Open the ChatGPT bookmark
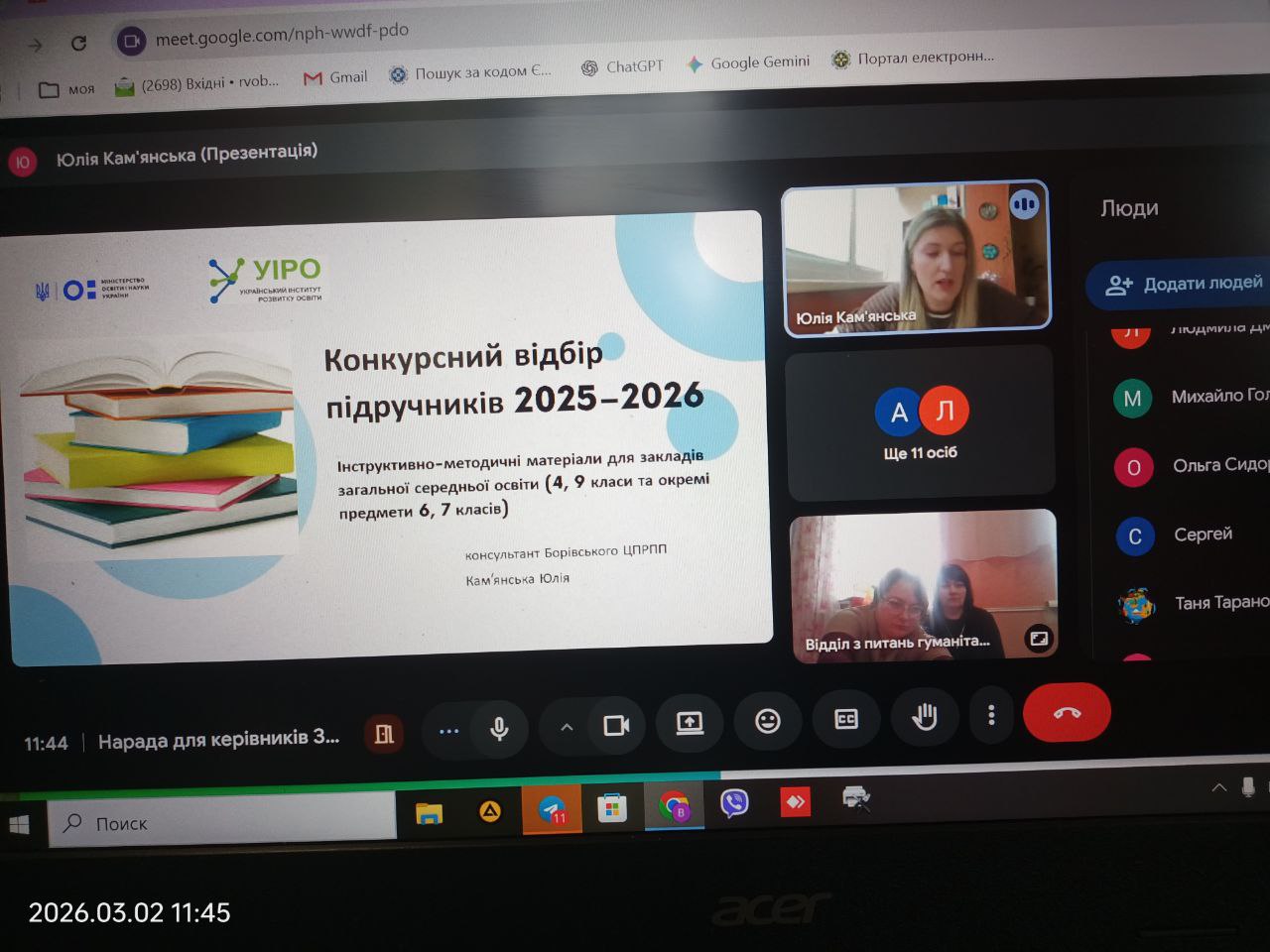Viewport: 1270px width, 952px height. coord(622,66)
